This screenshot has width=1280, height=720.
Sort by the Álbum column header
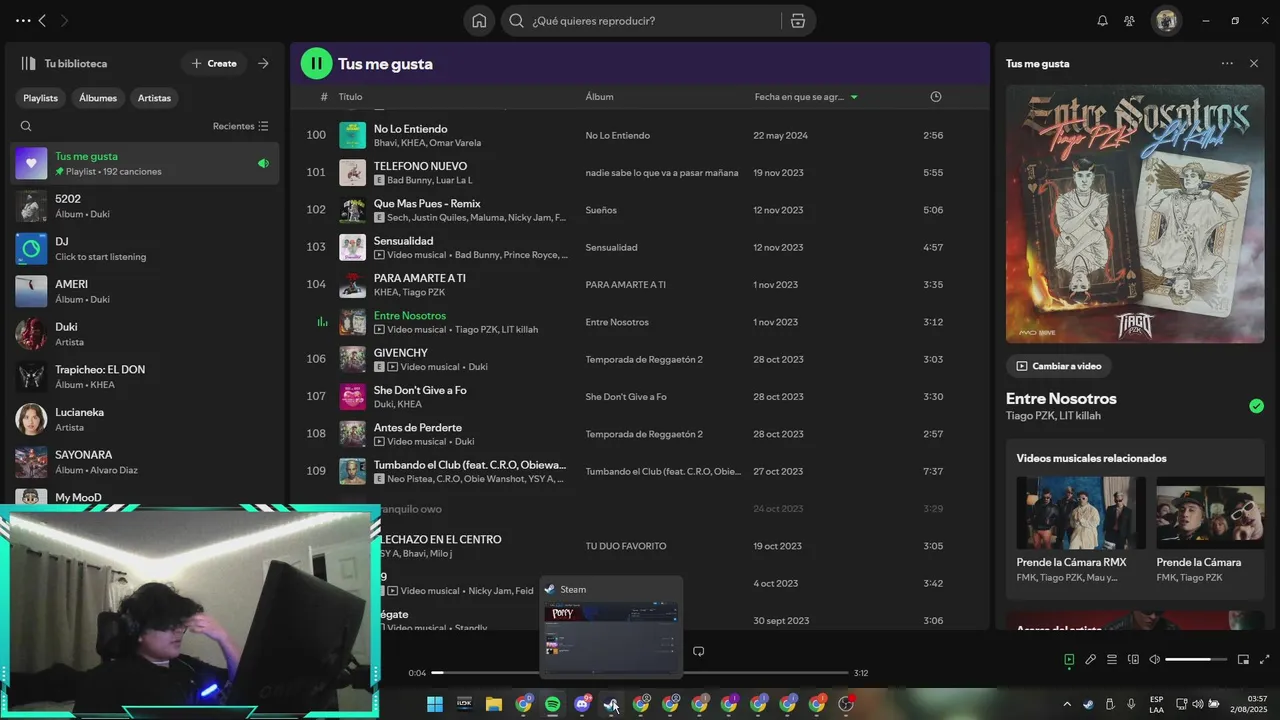(599, 97)
